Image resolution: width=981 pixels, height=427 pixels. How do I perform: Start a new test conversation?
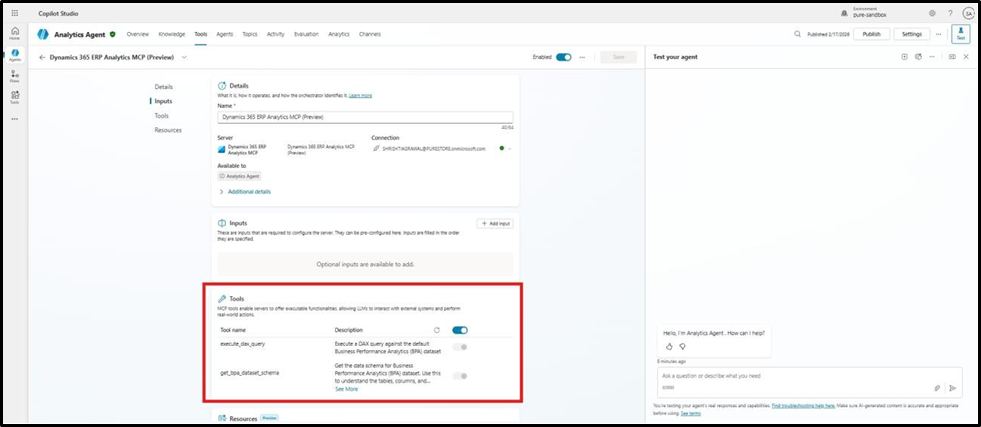click(x=904, y=56)
